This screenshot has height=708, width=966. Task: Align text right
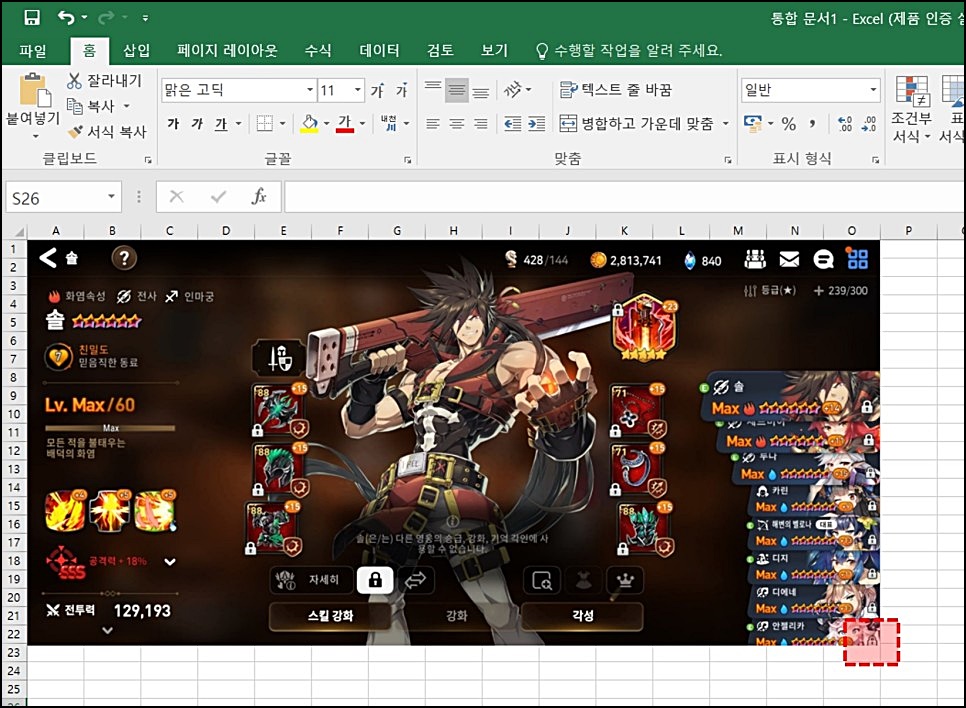pyautogui.click(x=481, y=124)
